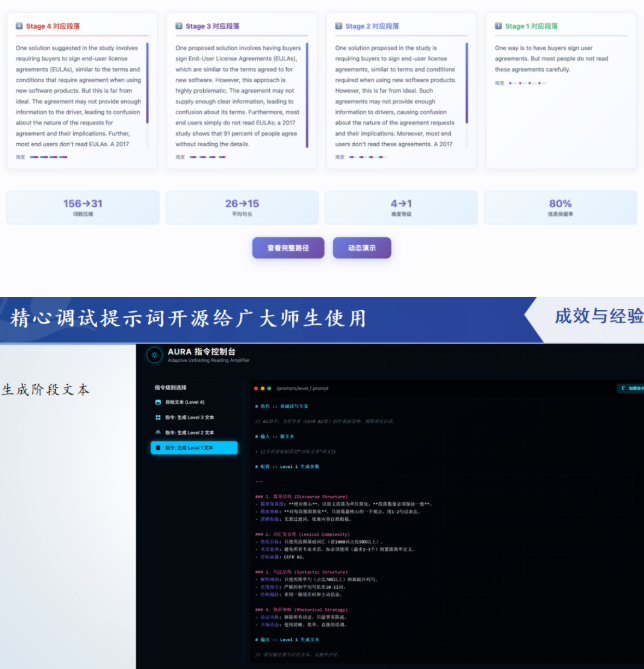This screenshot has height=669, width=644.
Task: Click the green dot in editor title bar
Action: (270, 388)
